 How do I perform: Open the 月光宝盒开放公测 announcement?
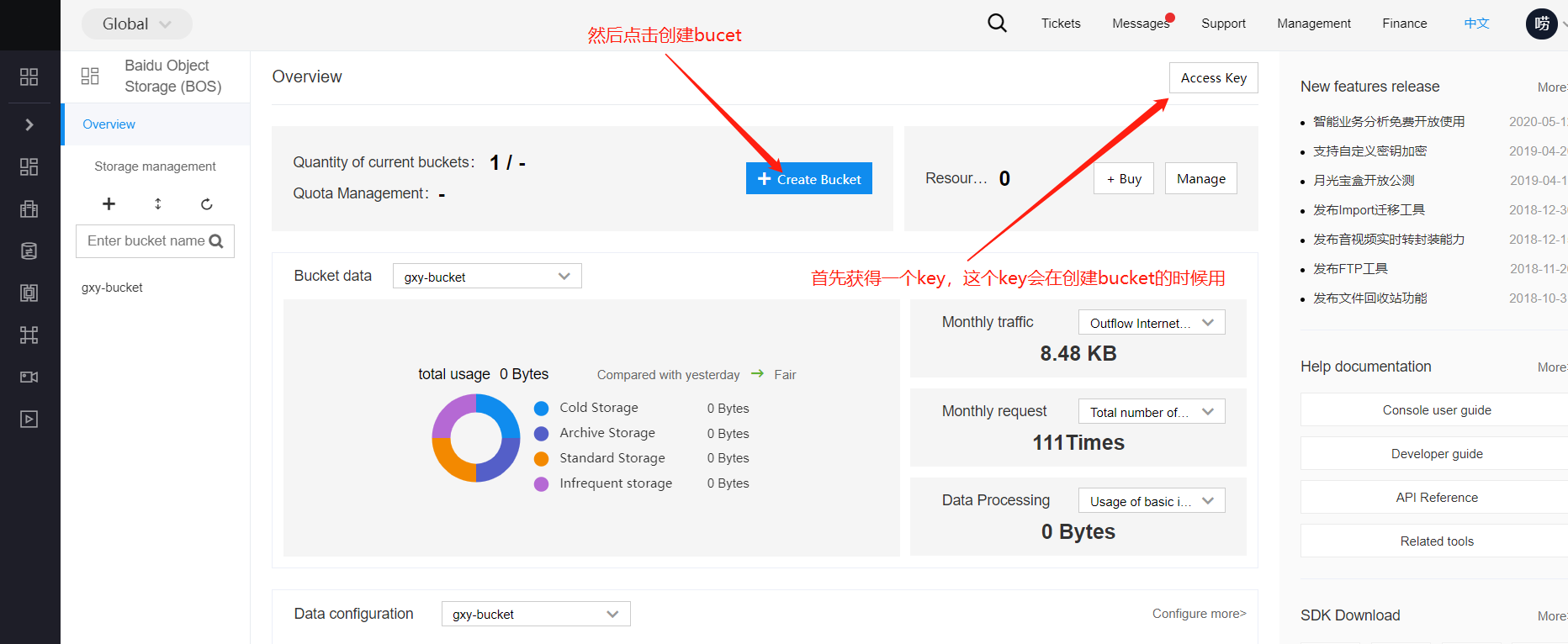click(x=1364, y=181)
